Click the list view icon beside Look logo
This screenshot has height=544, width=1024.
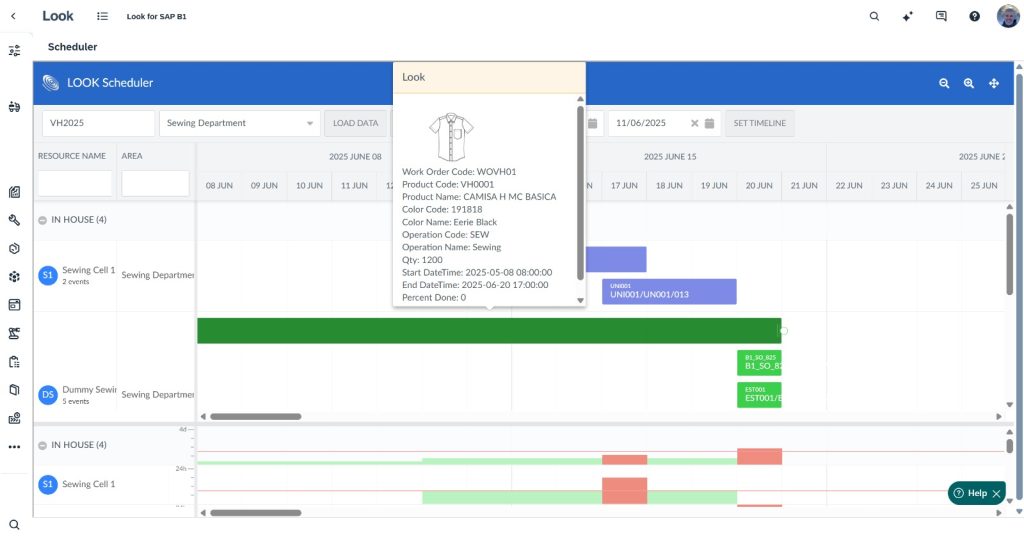tap(103, 16)
